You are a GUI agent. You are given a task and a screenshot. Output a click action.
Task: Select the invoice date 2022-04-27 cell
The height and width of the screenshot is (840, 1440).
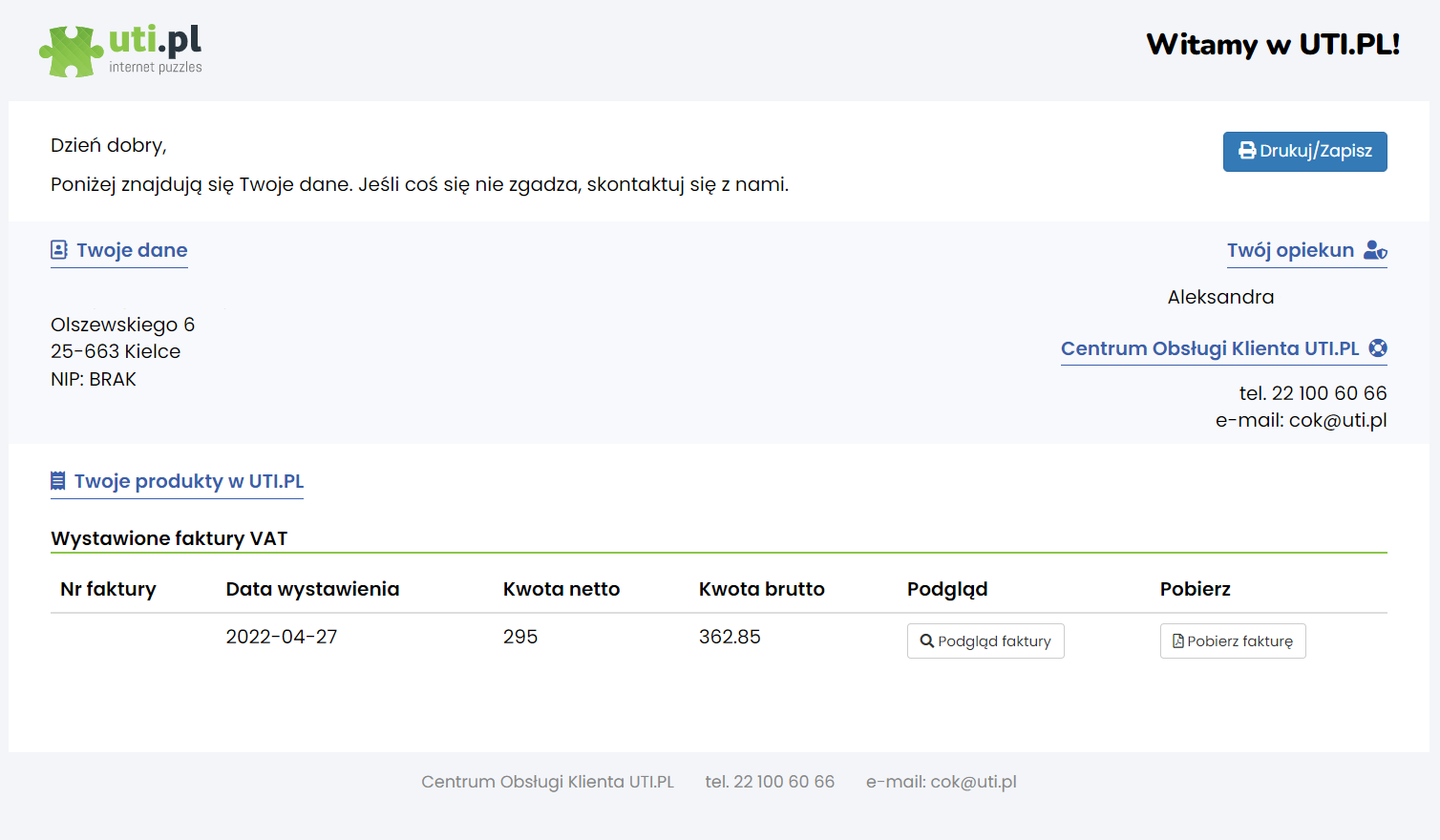(282, 637)
